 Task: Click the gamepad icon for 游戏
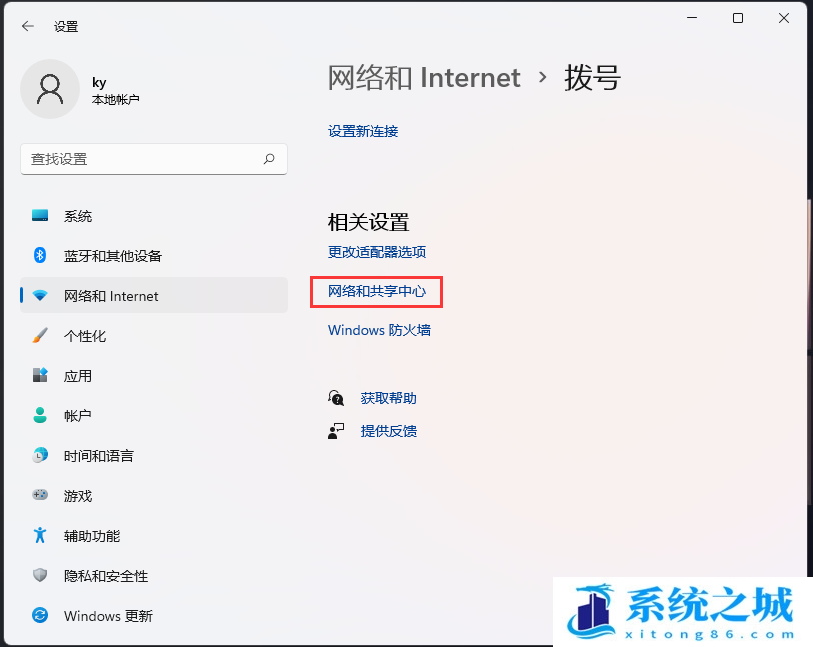pos(40,495)
